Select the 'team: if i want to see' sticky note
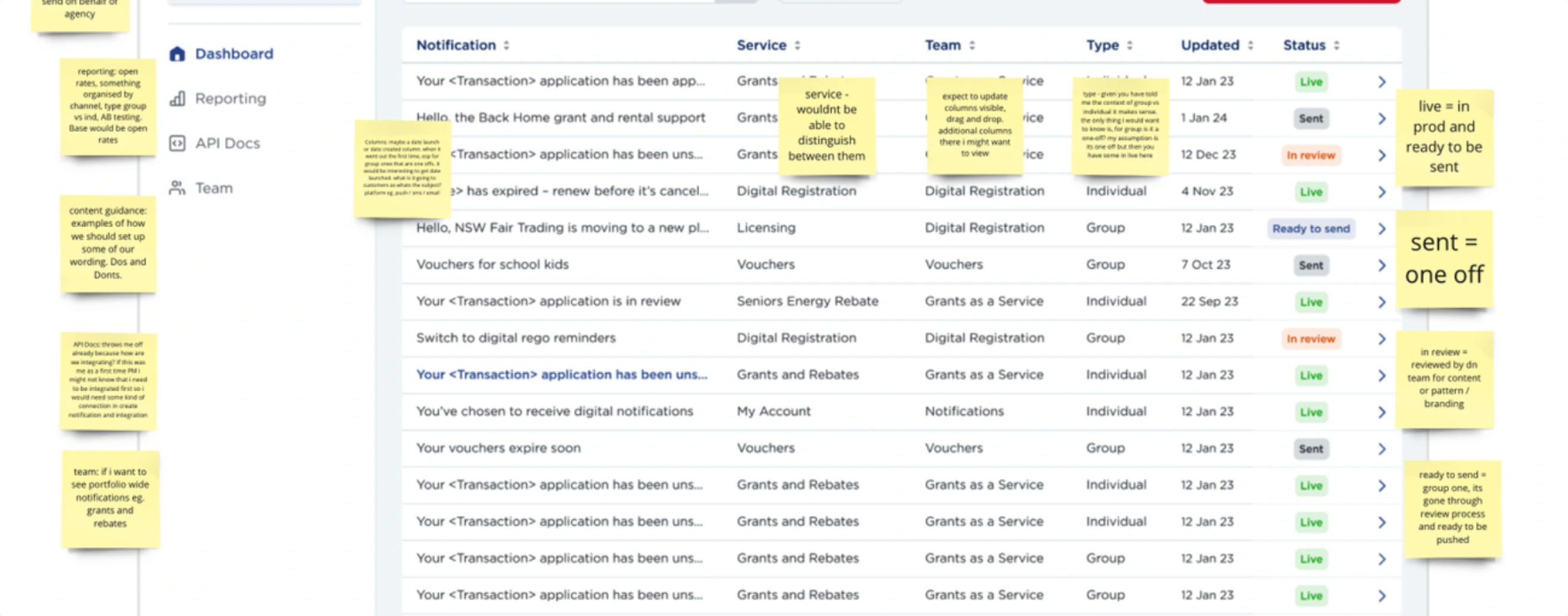The height and width of the screenshot is (616, 1568). (x=110, y=499)
